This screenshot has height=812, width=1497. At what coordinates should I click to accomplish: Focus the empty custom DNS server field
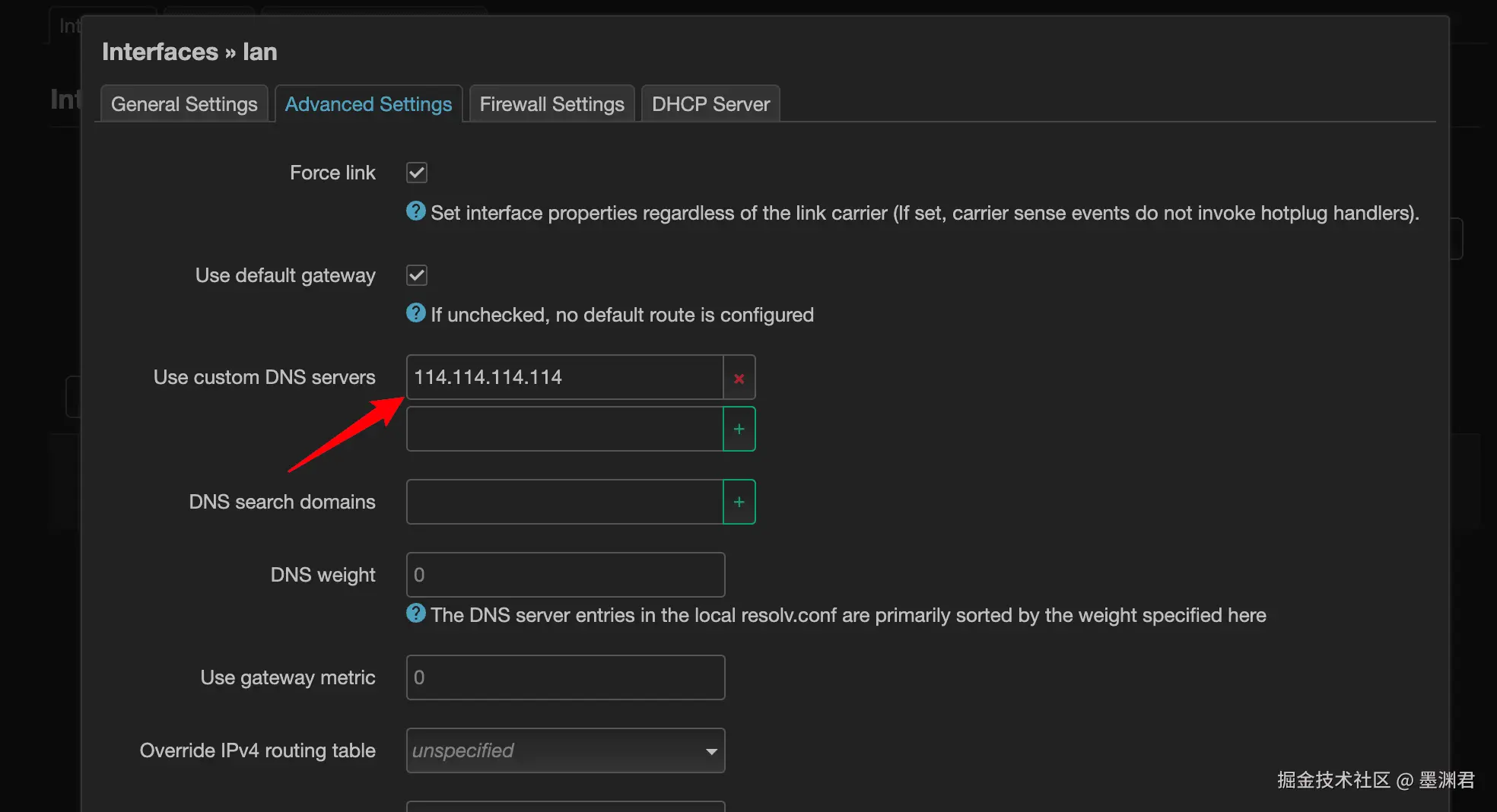(x=564, y=429)
